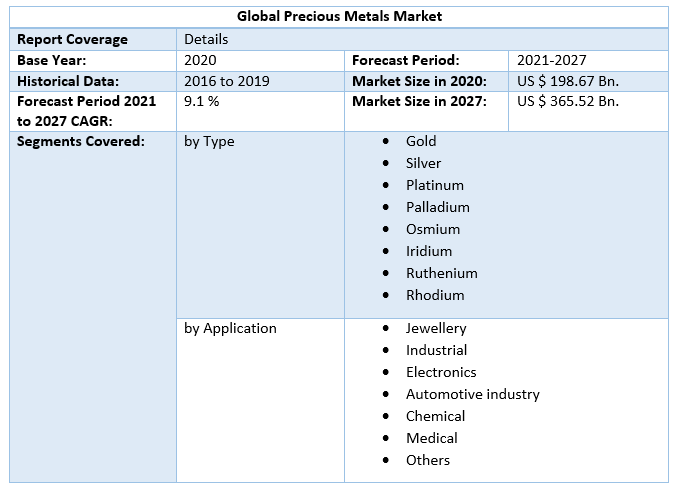Select the US $ 198.67 Bn. value
Viewport: 682px width, 489px height.
coord(568,81)
